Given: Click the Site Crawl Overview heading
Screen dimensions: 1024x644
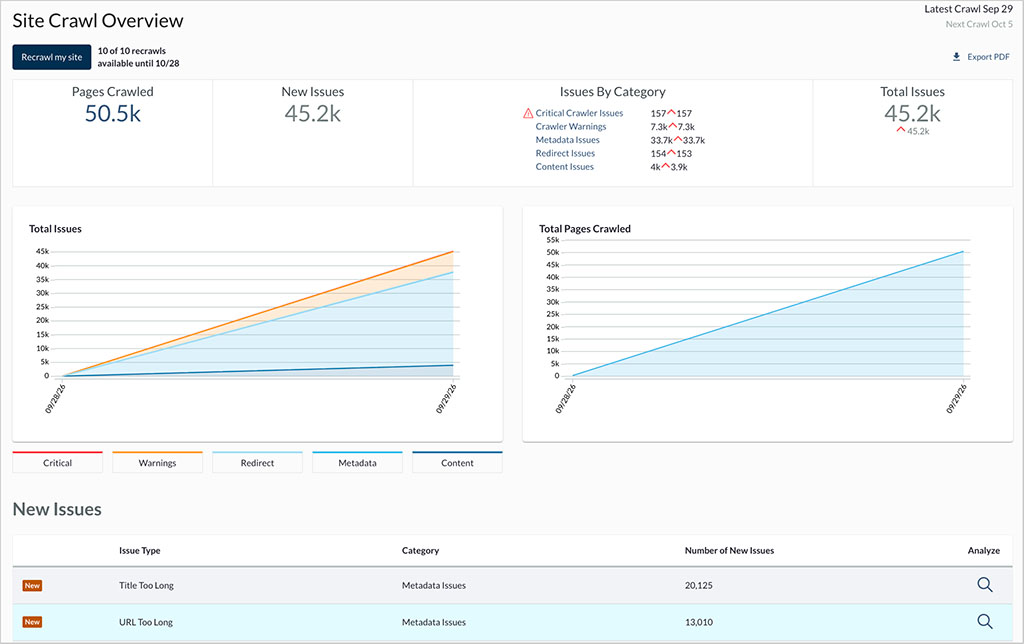Looking at the screenshot, I should (98, 21).
